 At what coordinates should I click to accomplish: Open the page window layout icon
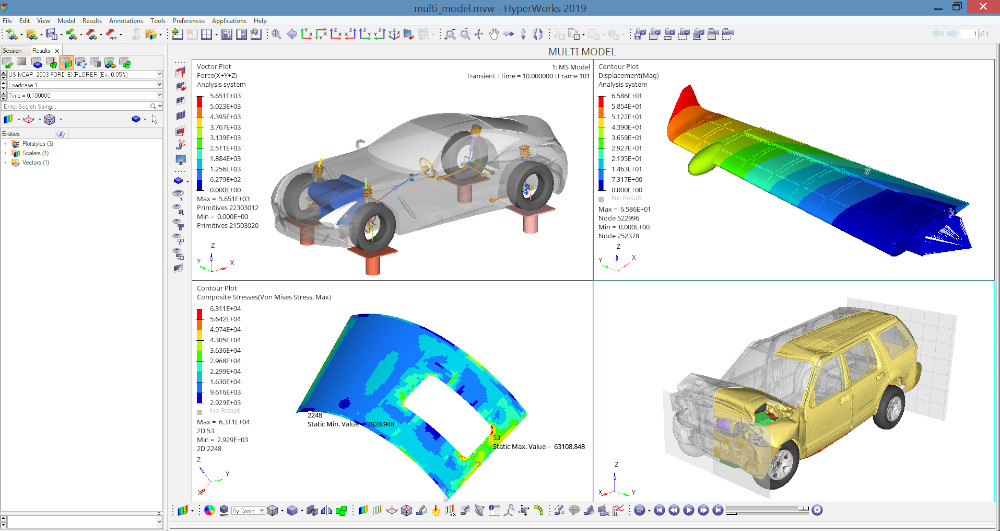[205, 34]
